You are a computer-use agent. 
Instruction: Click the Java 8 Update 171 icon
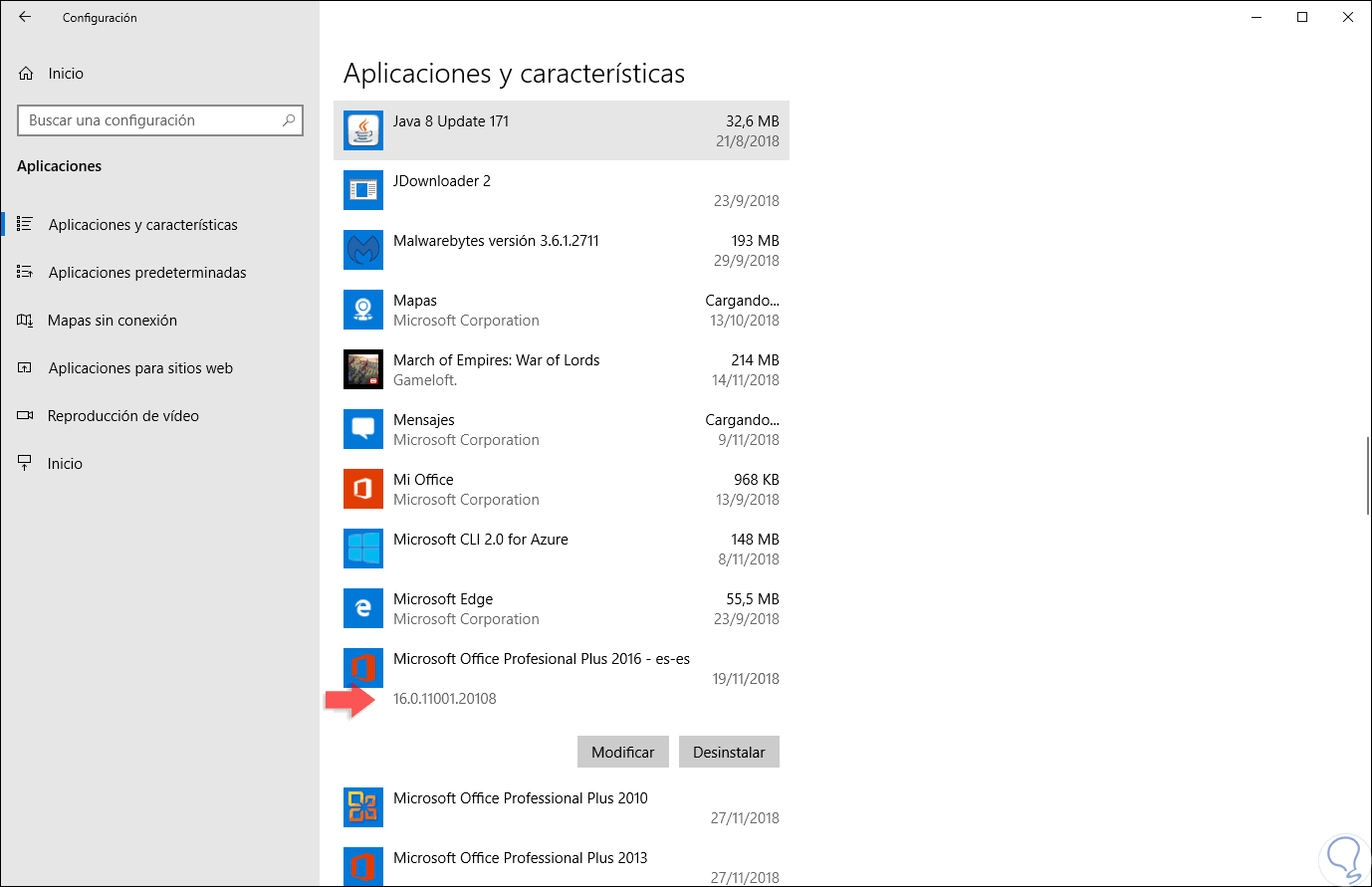coord(363,130)
